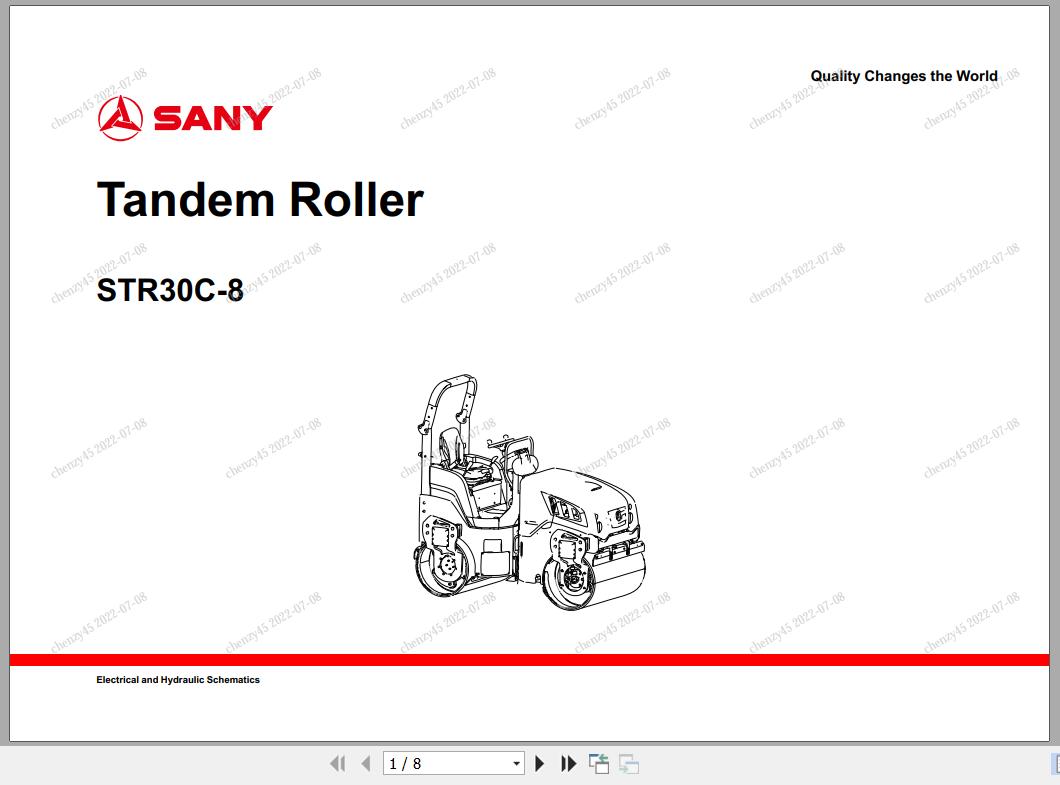The image size is (1060, 785).
Task: Go to the first page
Action: click(x=337, y=763)
